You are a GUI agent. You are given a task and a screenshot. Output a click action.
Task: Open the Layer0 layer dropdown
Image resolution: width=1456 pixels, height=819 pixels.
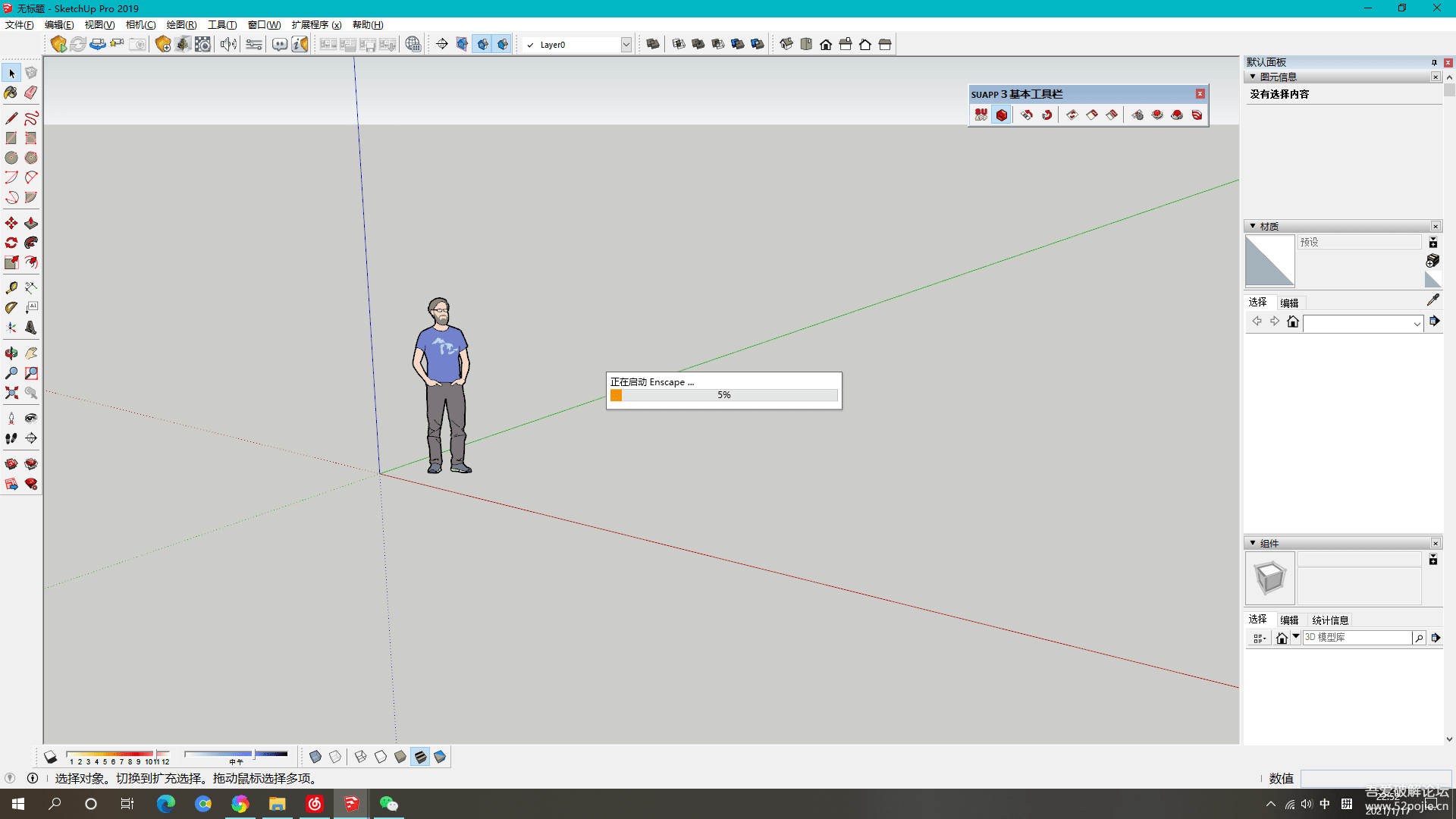[626, 45]
